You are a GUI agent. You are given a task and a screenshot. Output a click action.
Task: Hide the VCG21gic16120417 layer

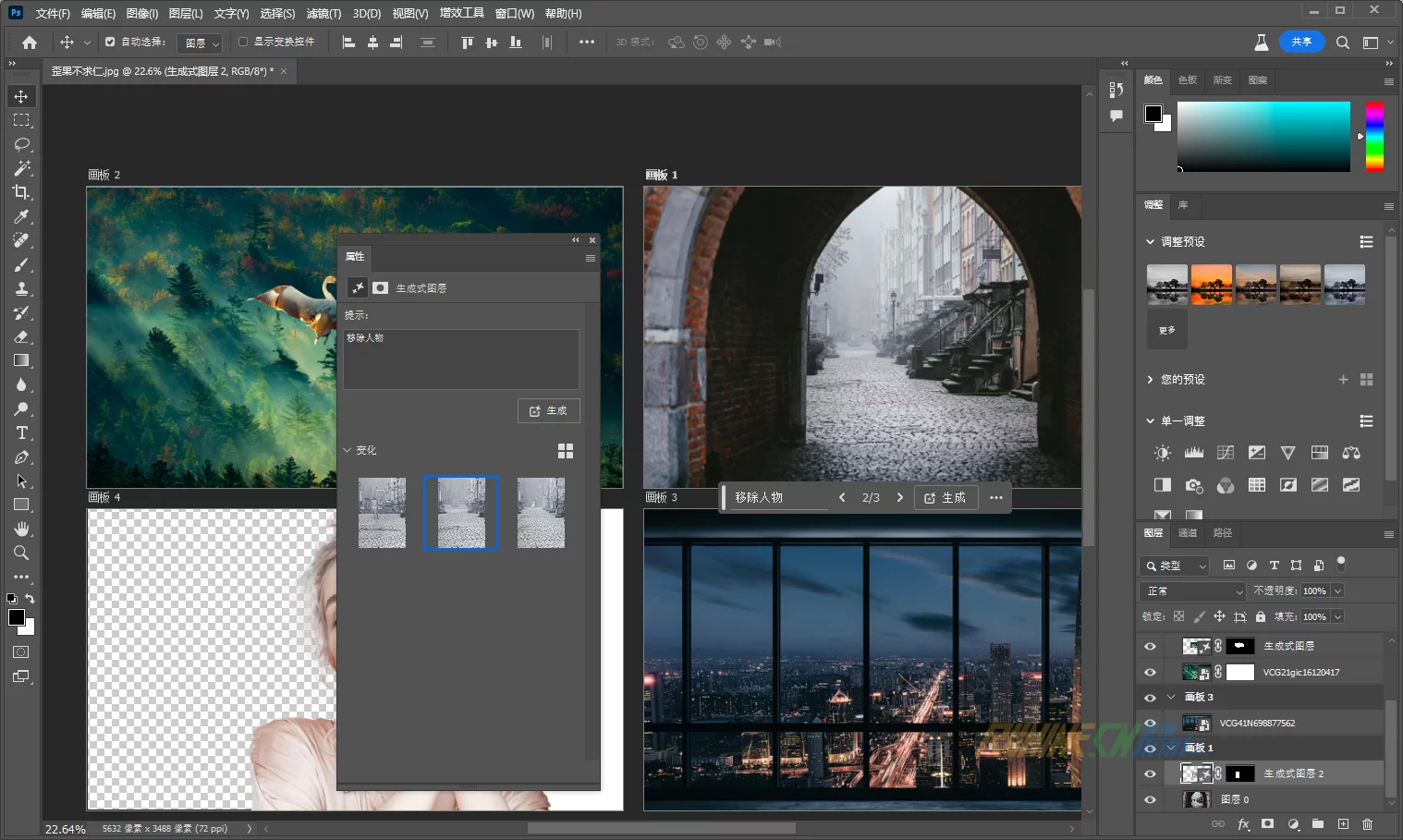point(1151,673)
